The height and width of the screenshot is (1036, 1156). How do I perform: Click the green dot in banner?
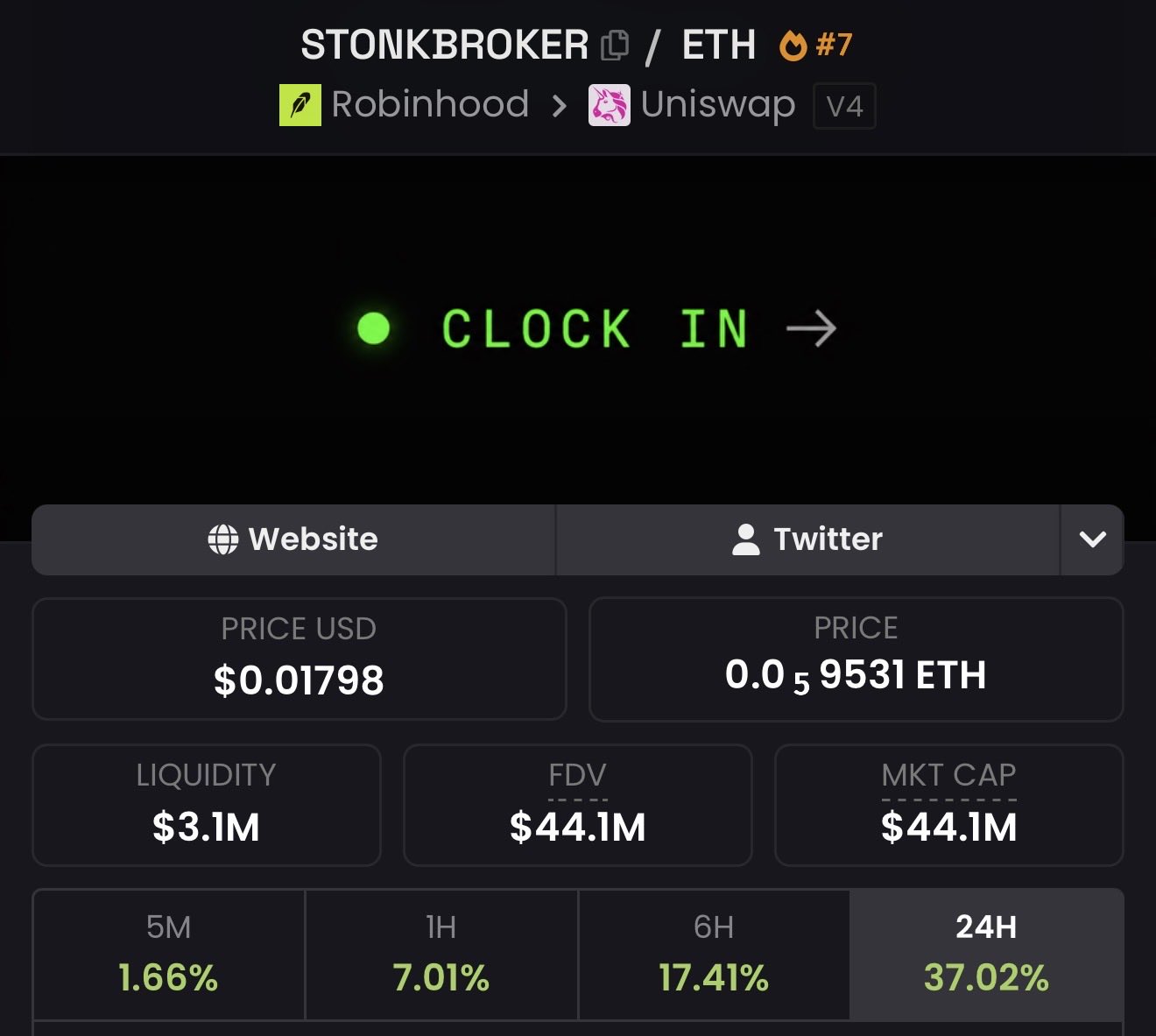pyautogui.click(x=374, y=328)
